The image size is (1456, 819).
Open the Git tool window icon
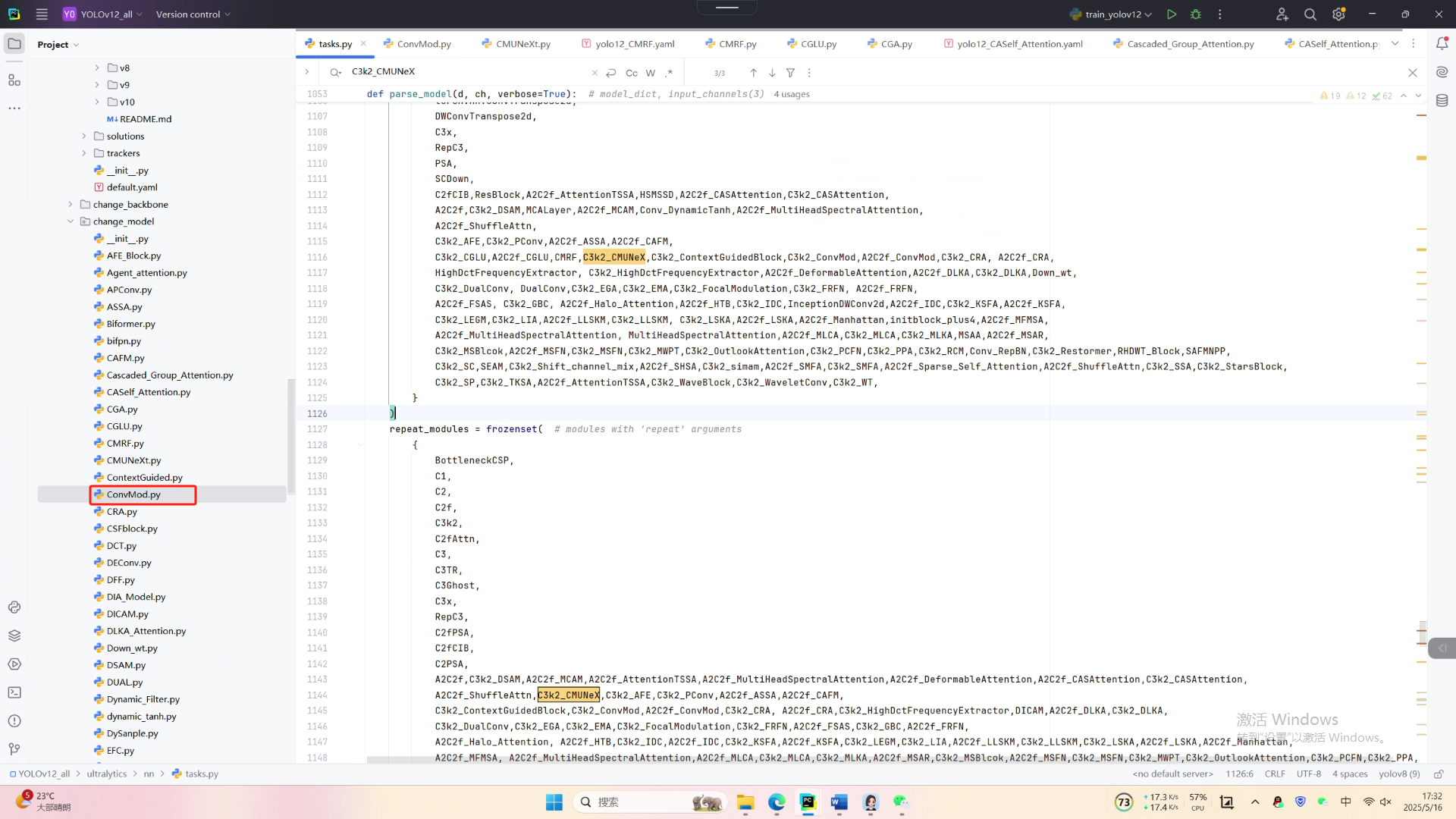(14, 749)
